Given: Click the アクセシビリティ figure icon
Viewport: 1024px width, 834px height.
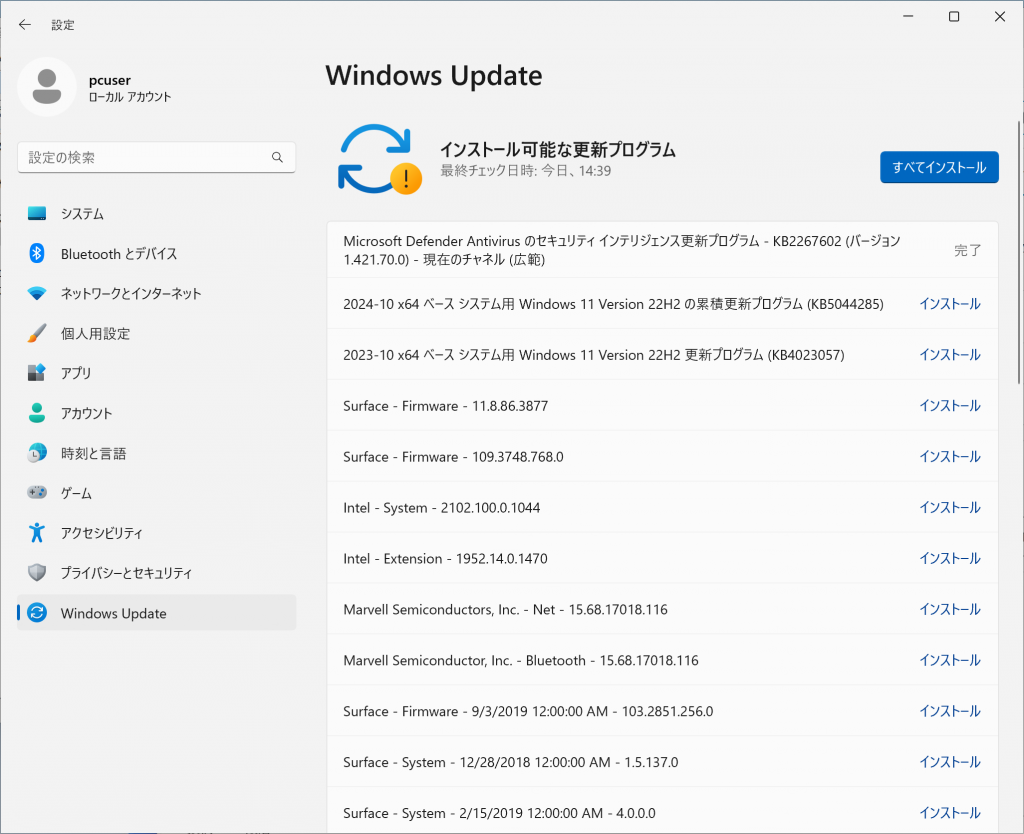Looking at the screenshot, I should click(x=37, y=532).
